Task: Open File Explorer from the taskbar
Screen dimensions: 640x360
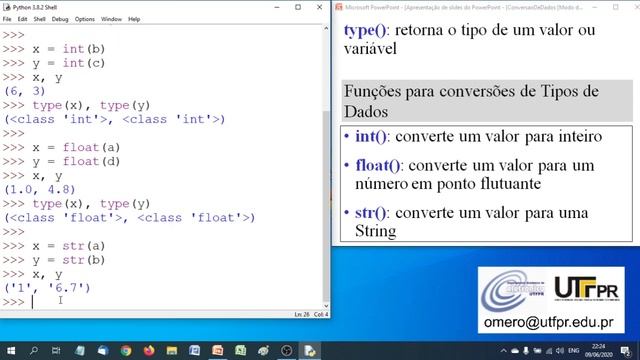Action: [x=172, y=351]
